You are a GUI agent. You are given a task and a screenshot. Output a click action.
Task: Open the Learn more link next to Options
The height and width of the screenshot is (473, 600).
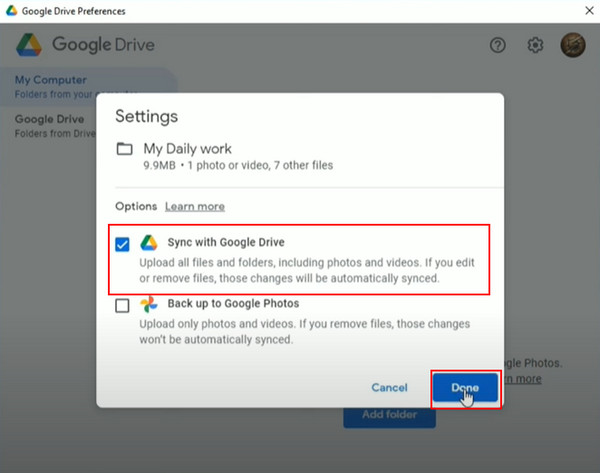(195, 207)
